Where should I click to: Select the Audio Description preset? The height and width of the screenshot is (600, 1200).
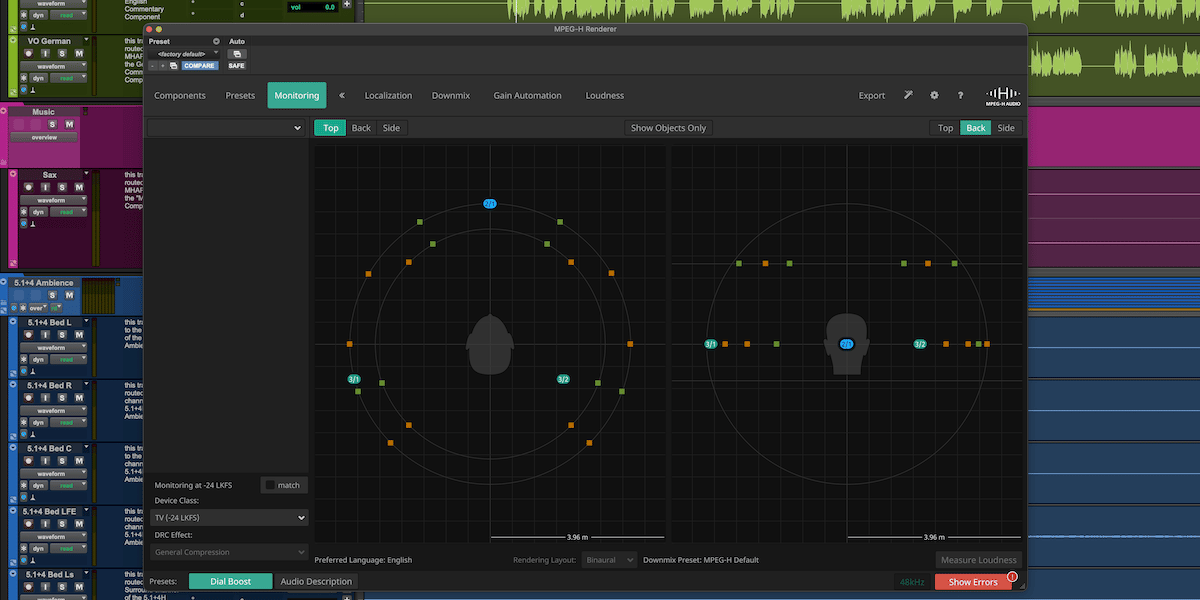point(316,582)
